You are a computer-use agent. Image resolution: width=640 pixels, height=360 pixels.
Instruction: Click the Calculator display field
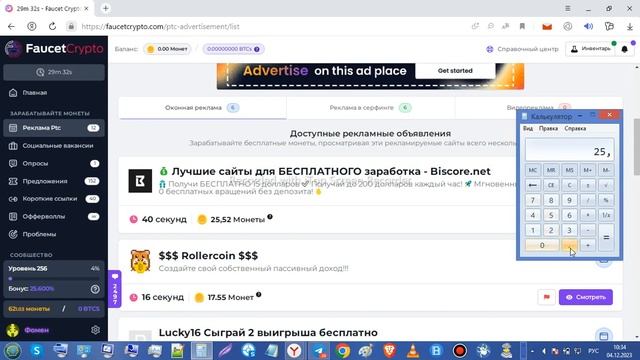tap(569, 150)
